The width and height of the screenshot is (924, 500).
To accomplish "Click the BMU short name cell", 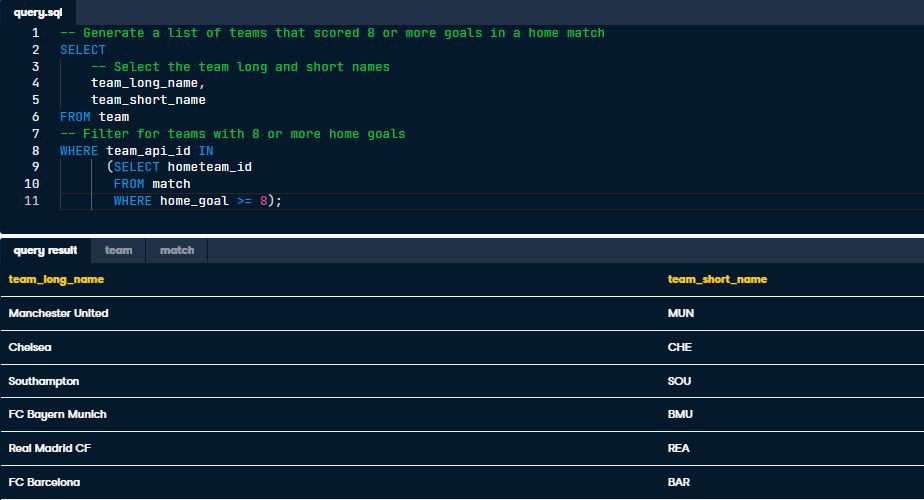I will point(680,415).
